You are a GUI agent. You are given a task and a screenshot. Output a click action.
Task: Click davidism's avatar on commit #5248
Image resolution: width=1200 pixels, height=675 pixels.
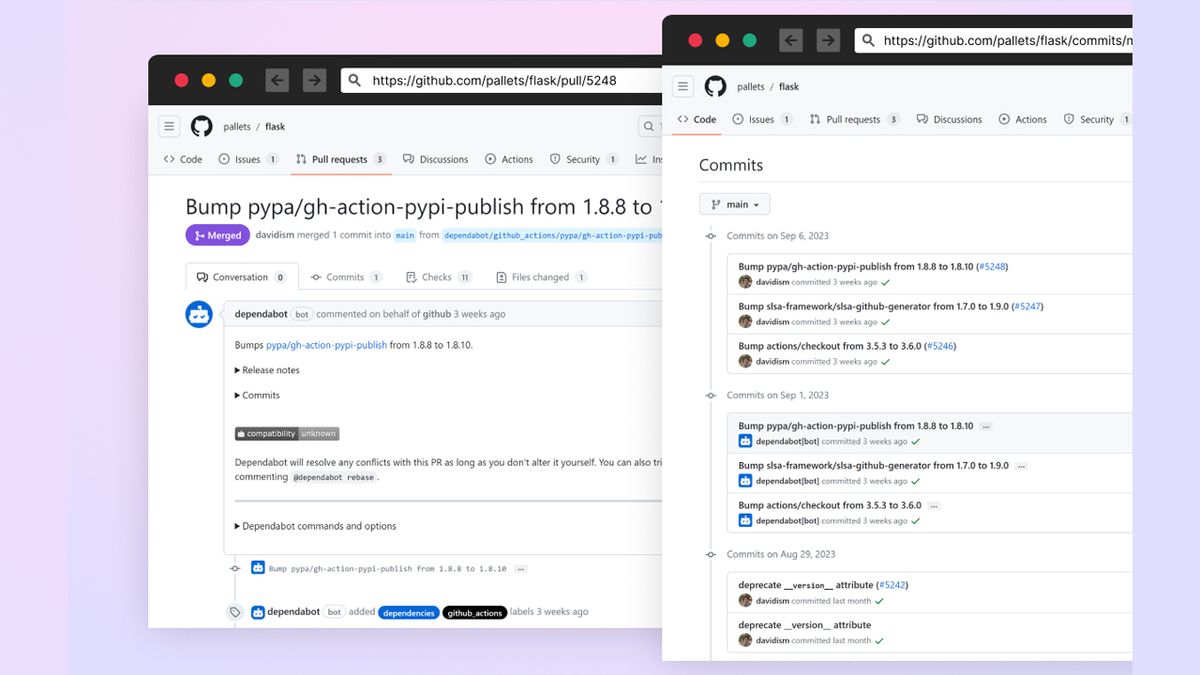746,282
